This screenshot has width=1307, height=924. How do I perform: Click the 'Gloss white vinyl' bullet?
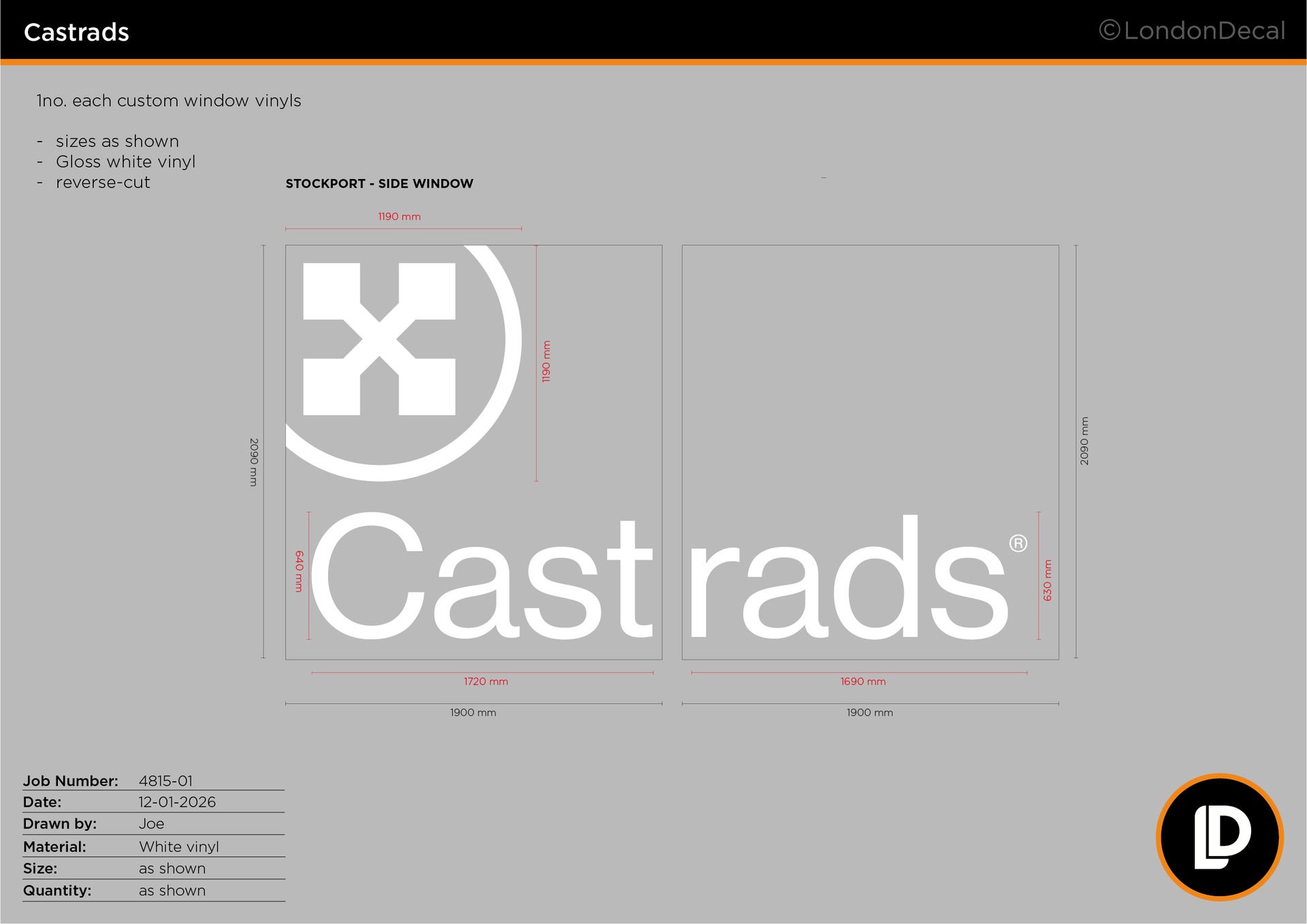pyautogui.click(x=125, y=162)
